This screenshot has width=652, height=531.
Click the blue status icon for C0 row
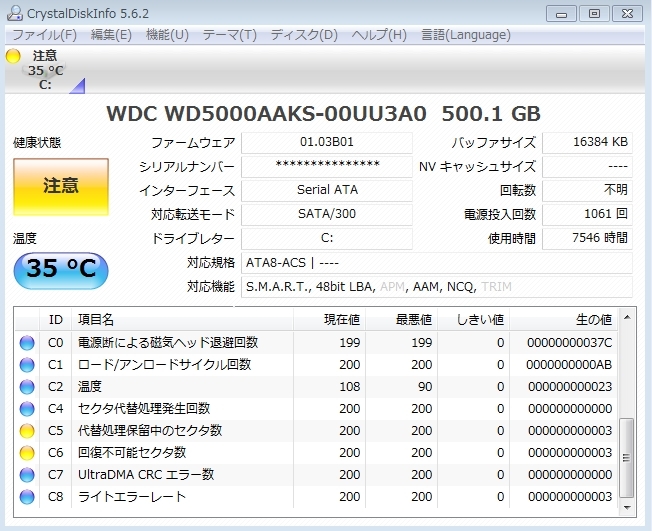click(x=27, y=343)
